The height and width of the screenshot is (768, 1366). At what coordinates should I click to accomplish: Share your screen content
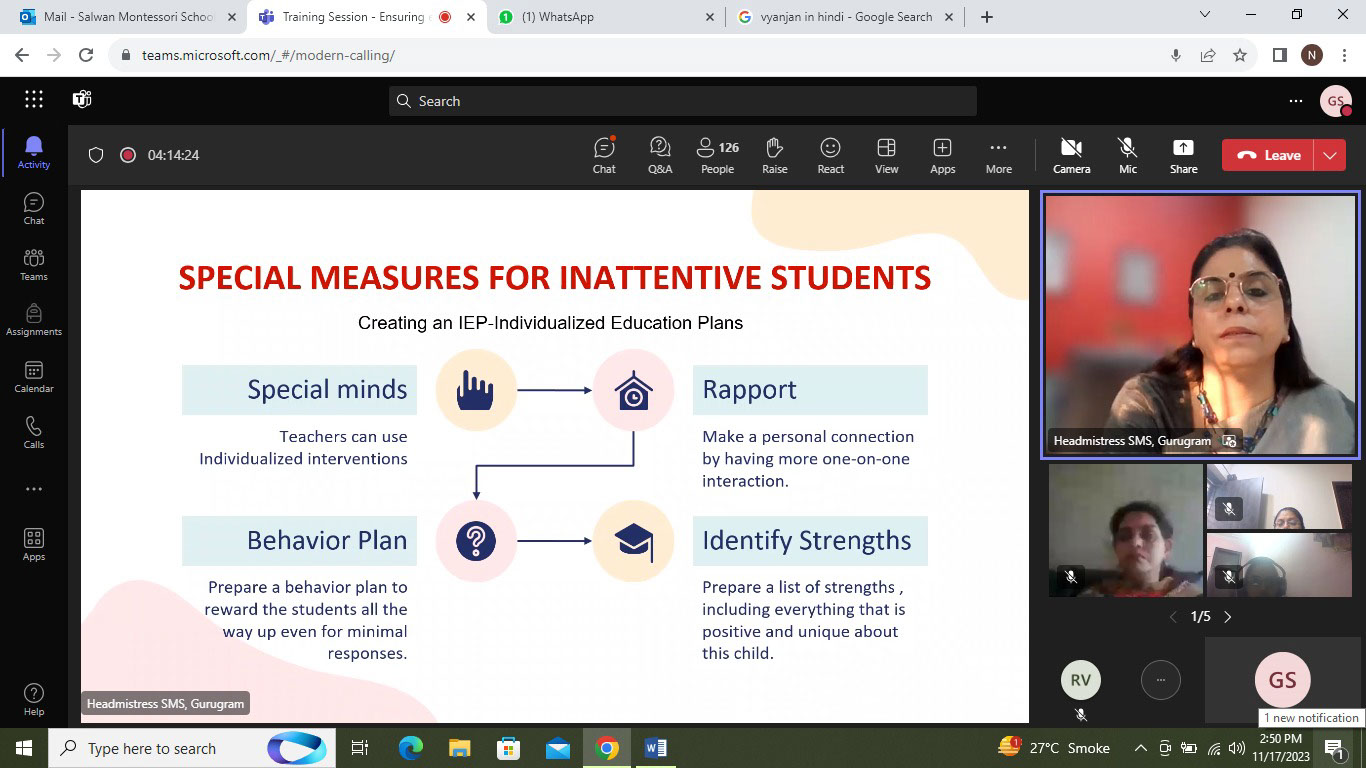(1183, 155)
